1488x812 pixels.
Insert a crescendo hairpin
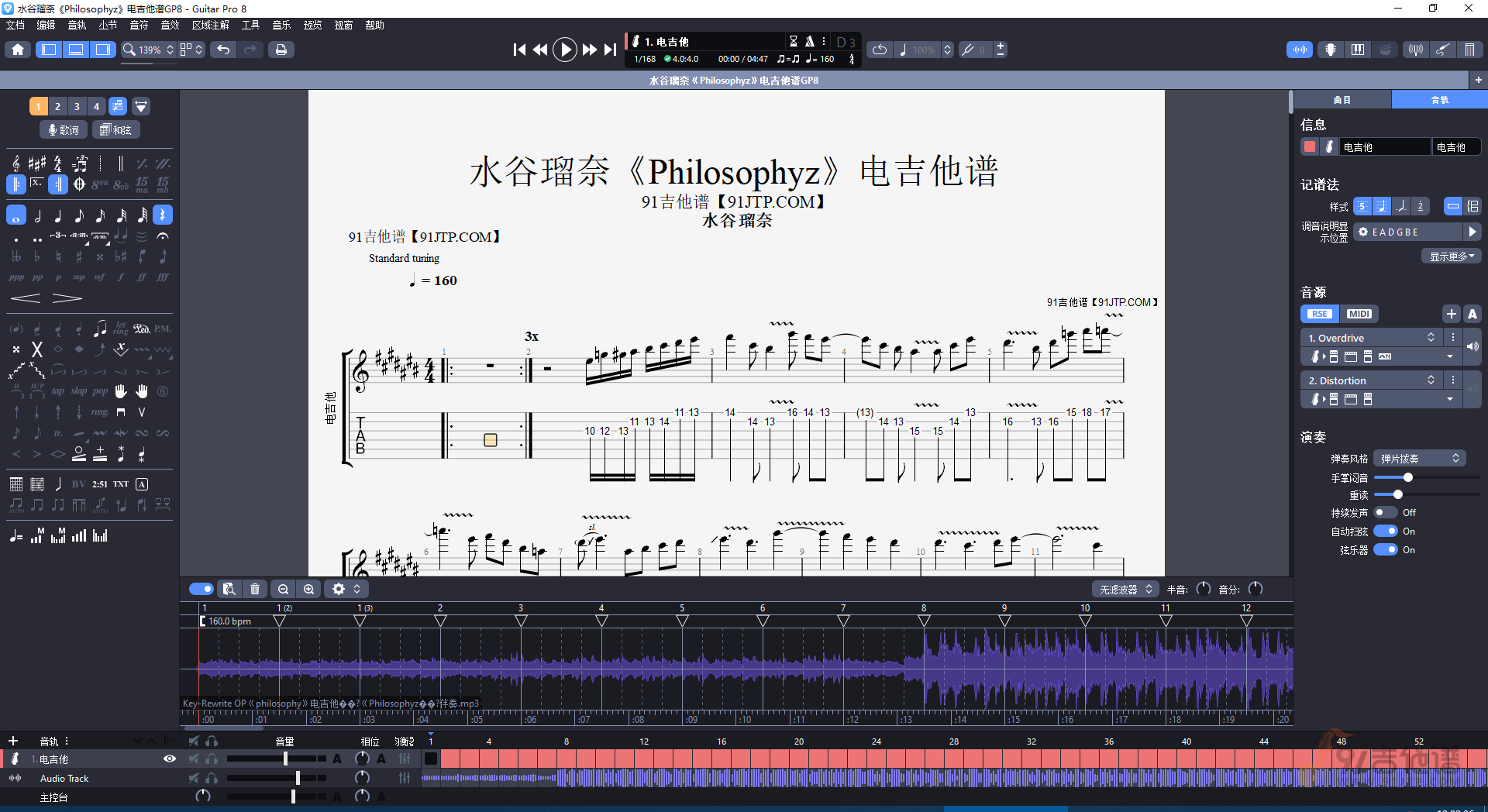pos(26,298)
